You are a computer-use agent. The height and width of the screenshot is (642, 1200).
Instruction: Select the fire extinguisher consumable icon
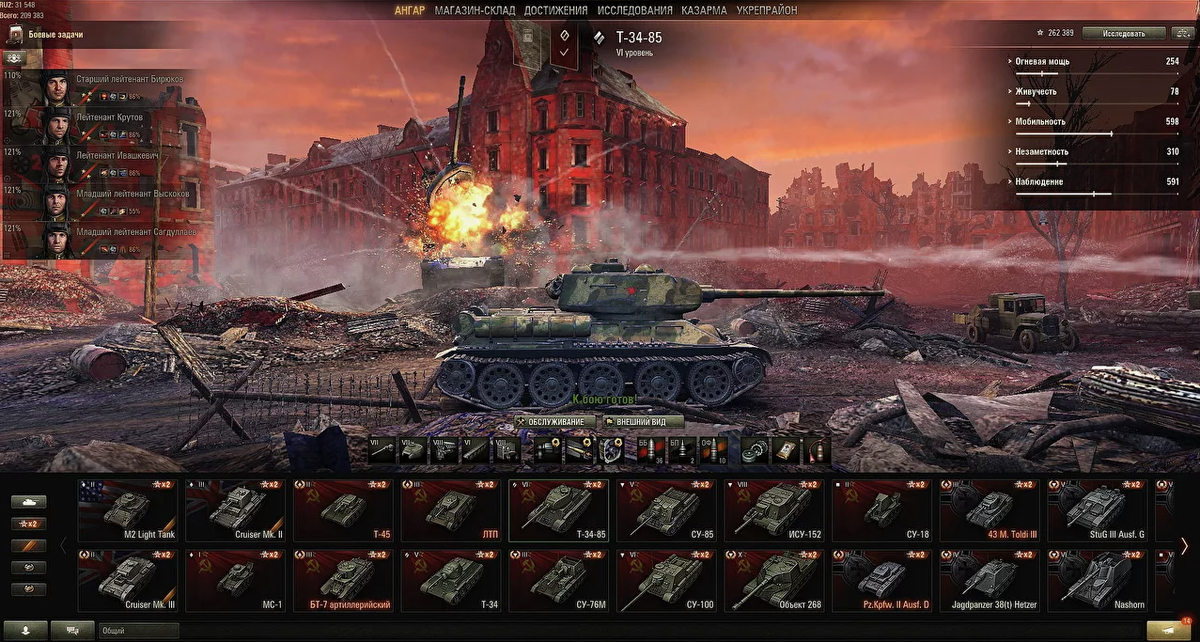click(816, 450)
